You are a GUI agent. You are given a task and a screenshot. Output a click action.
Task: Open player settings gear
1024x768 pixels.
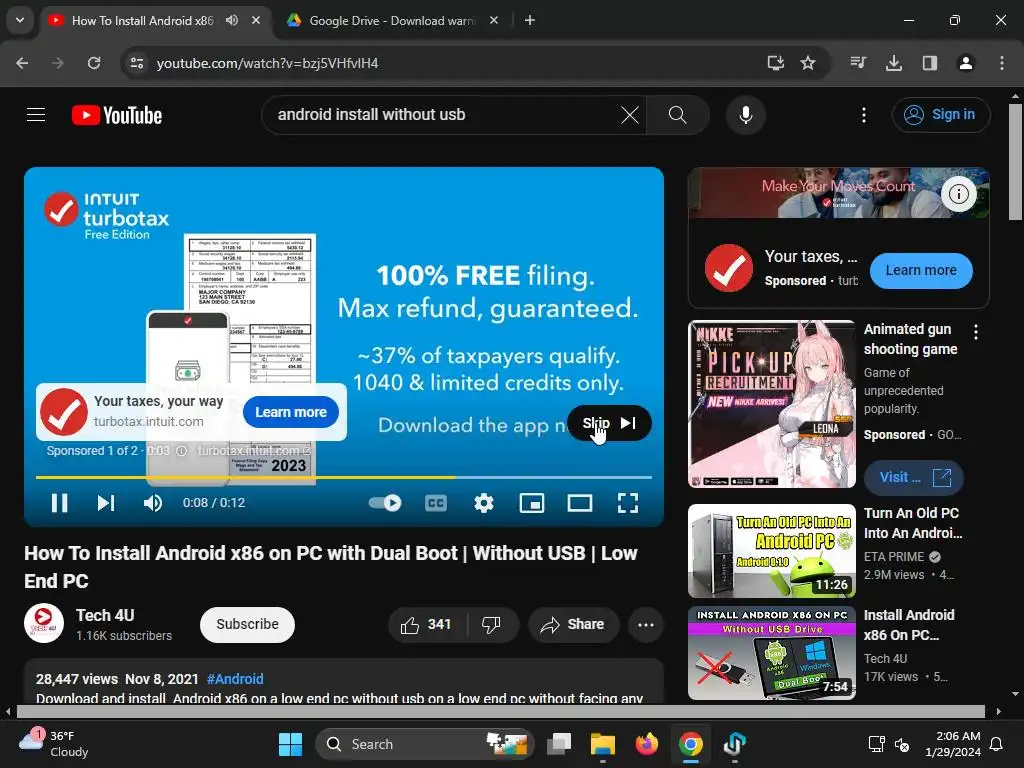tap(484, 503)
